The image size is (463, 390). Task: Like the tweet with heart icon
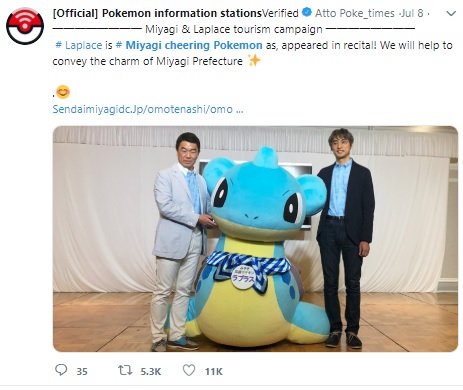click(x=189, y=370)
